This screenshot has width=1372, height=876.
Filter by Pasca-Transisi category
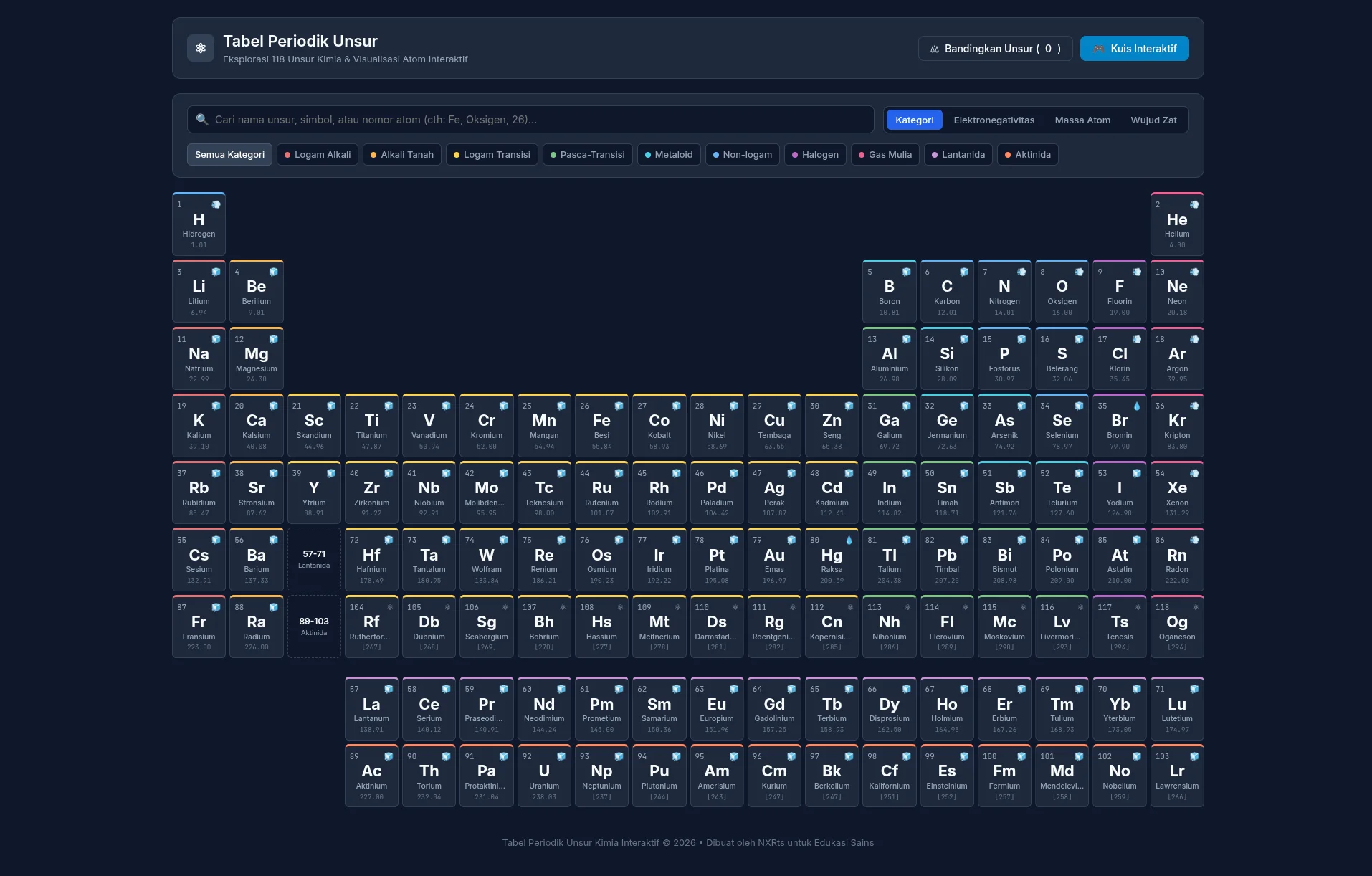pyautogui.click(x=587, y=154)
